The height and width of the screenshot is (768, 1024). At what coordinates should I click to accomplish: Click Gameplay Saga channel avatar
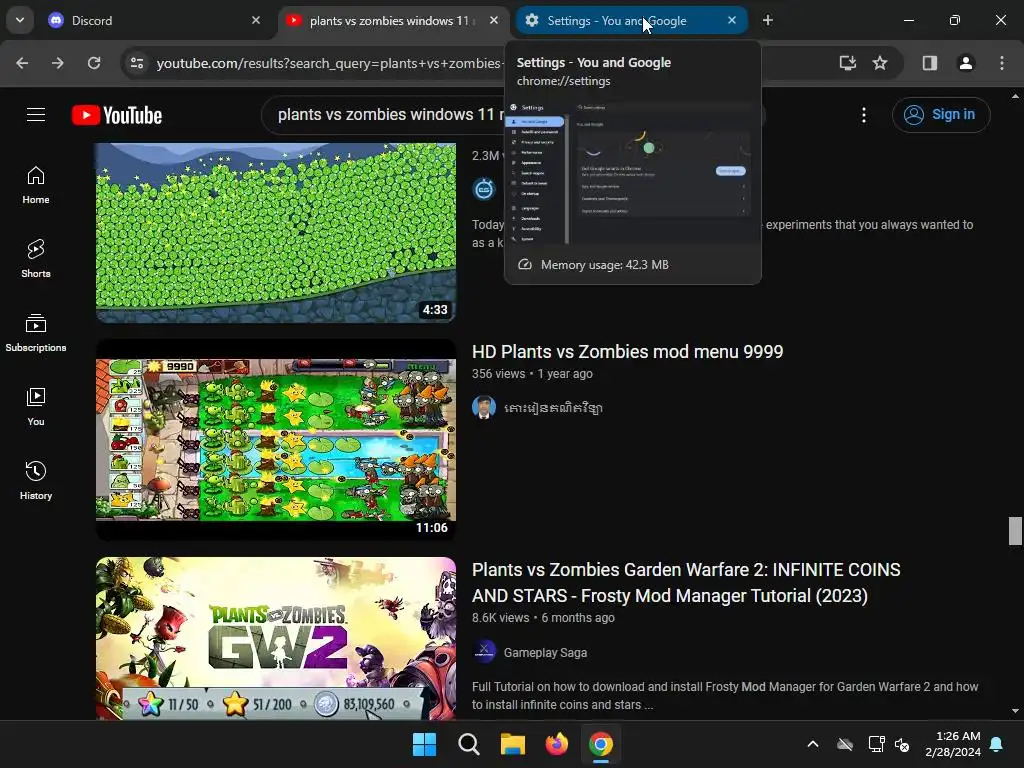(x=484, y=651)
